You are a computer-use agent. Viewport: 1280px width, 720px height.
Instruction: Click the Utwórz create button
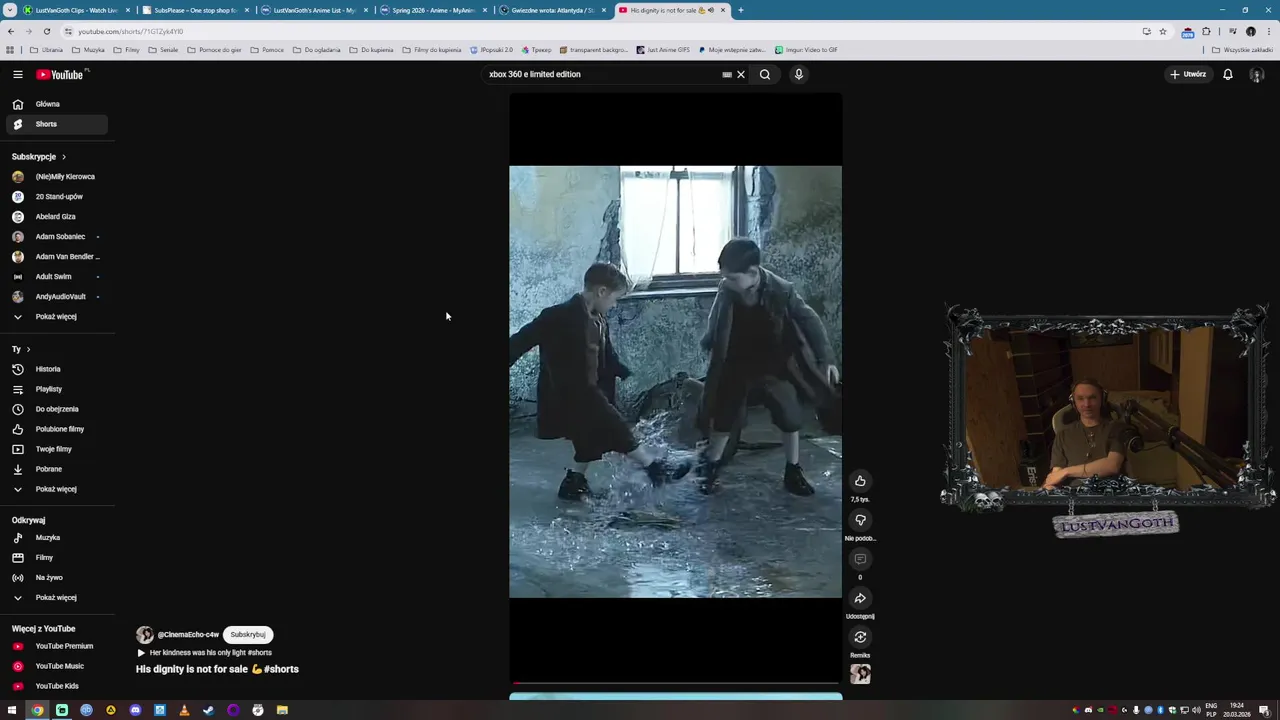point(1188,74)
